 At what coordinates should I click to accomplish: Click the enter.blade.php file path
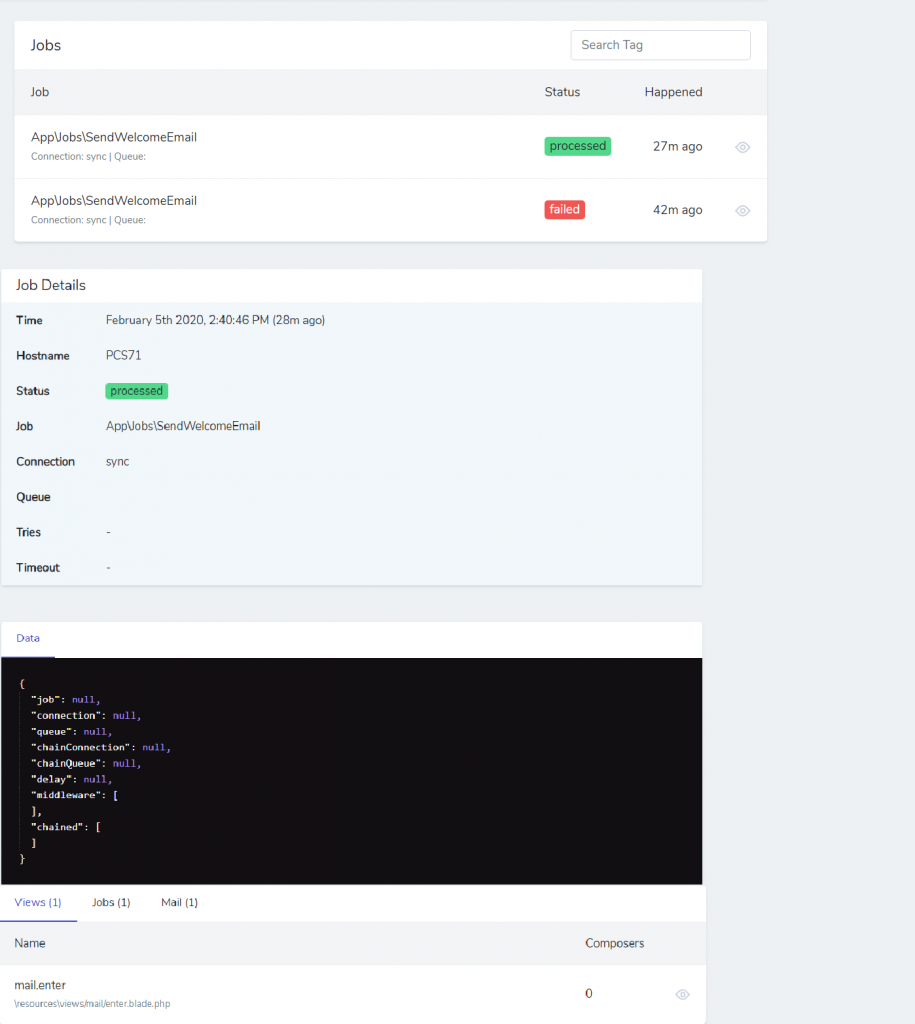[x=92, y=1004]
